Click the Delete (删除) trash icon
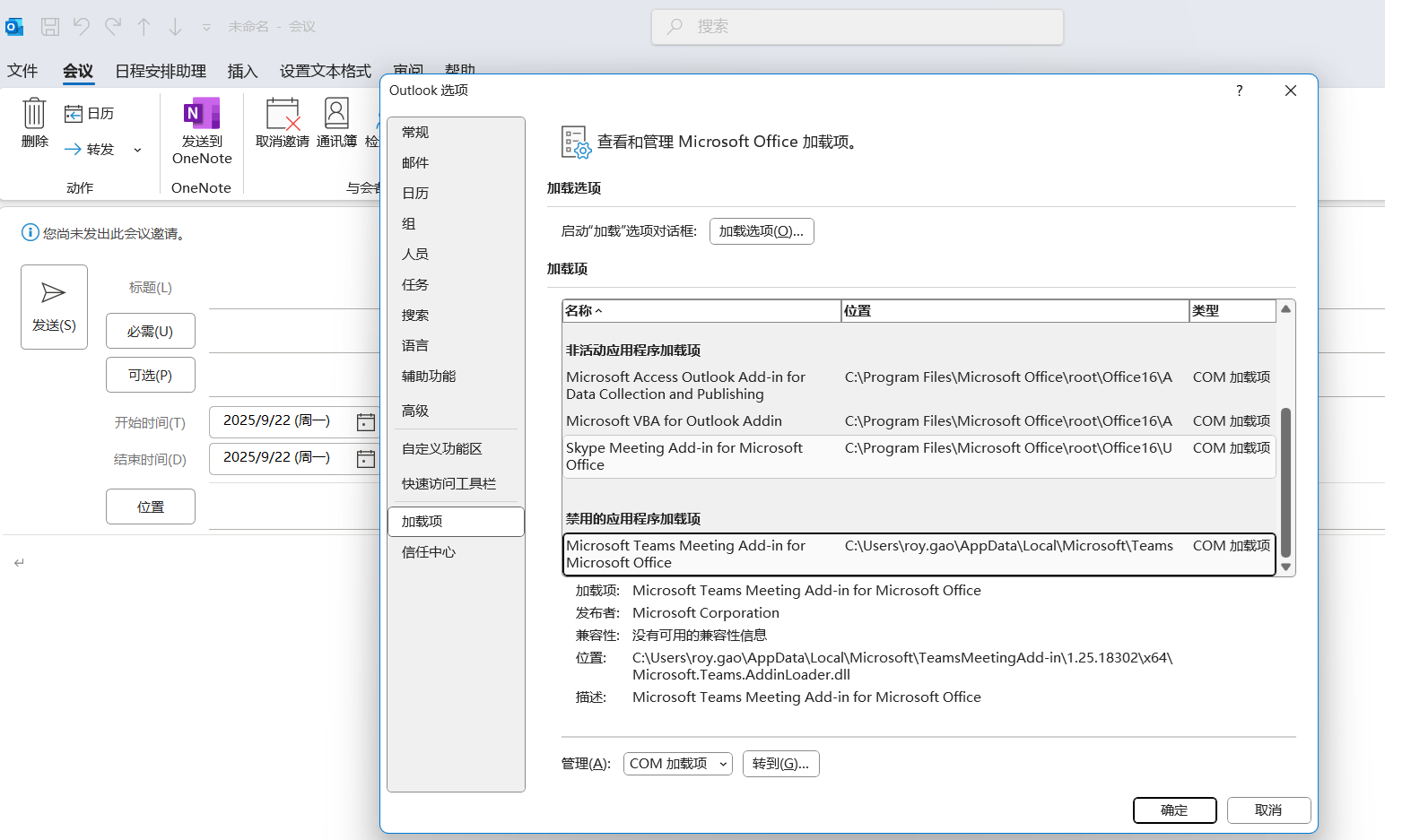 click(34, 114)
